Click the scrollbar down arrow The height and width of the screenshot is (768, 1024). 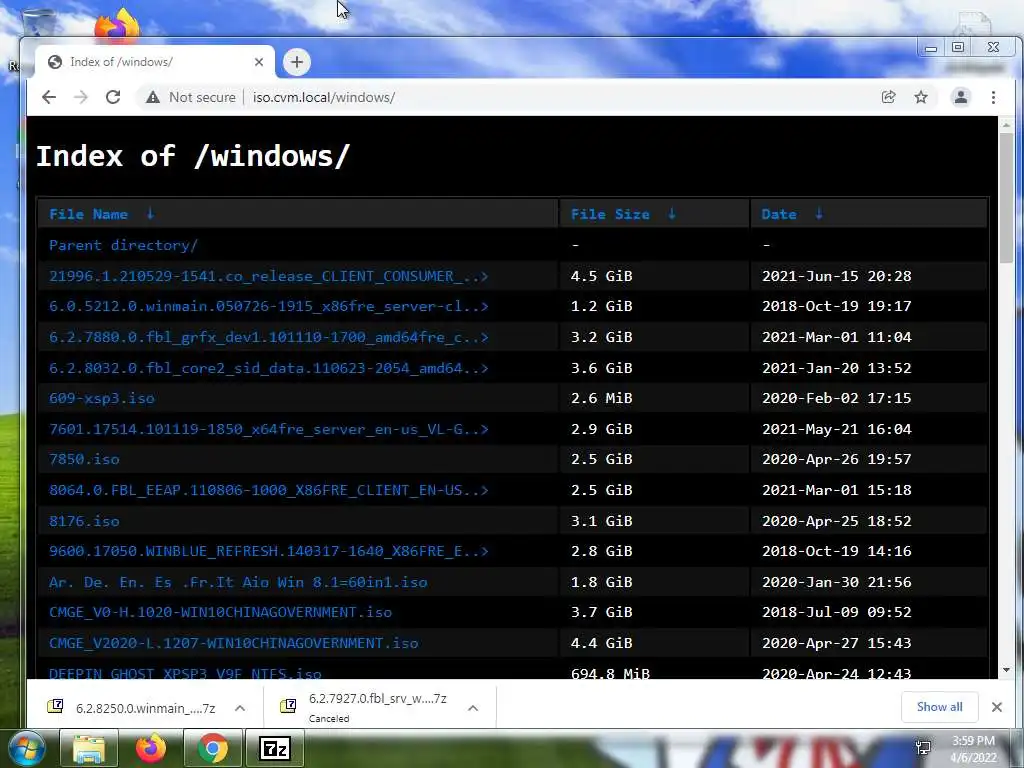[1006, 670]
